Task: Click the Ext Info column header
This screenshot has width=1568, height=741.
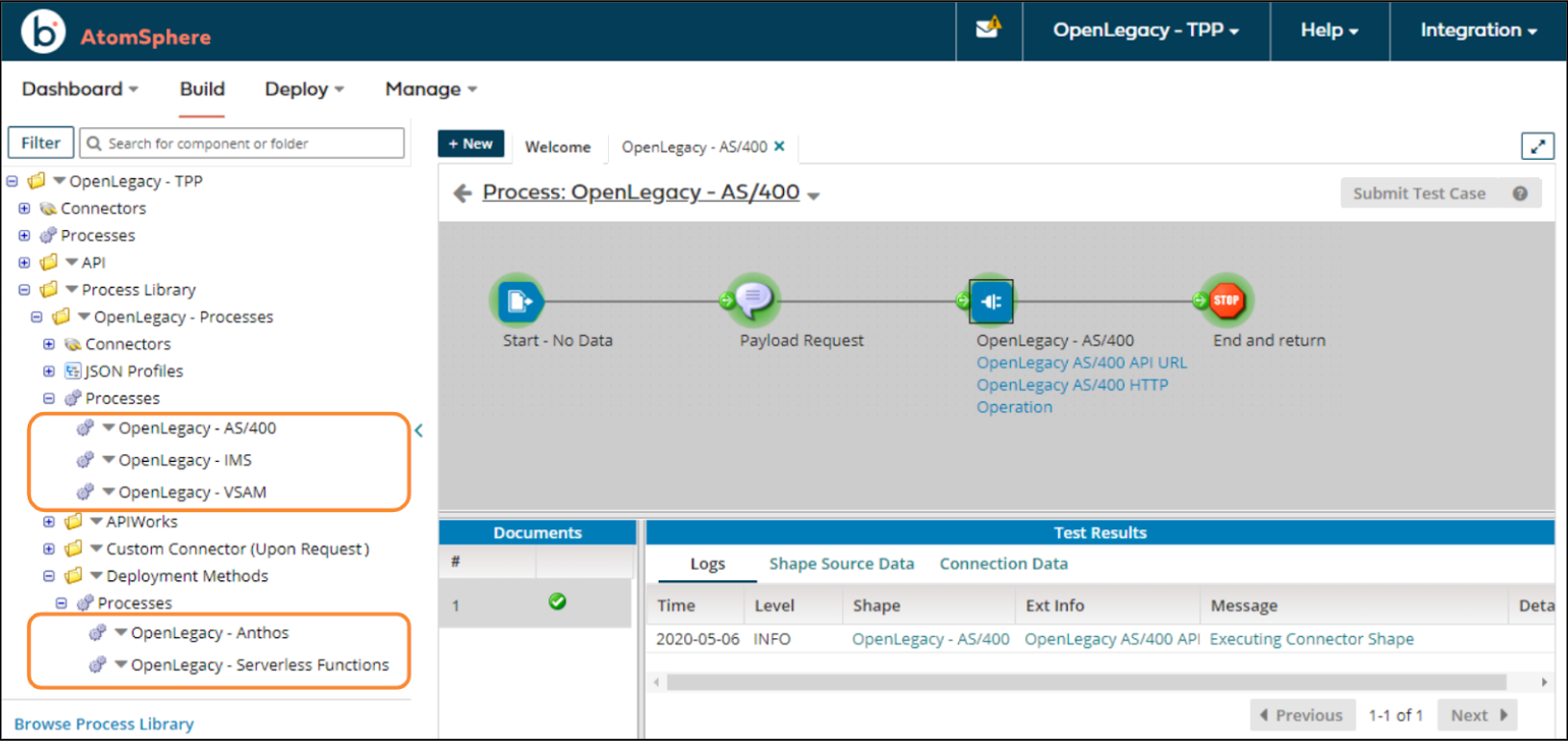Action: coord(1054,605)
